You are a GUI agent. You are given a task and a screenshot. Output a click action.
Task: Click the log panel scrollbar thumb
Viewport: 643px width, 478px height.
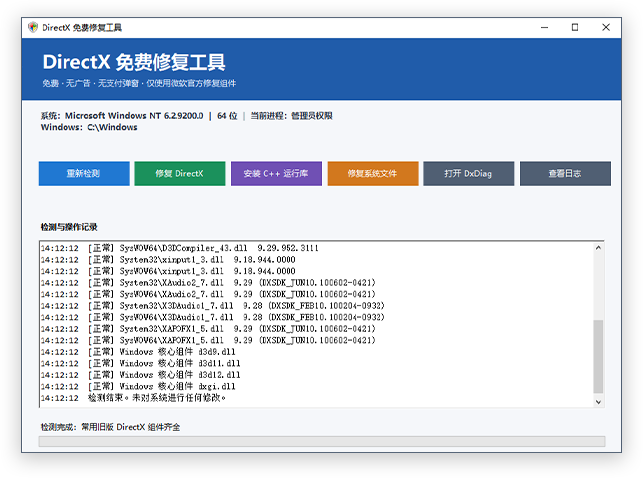coord(598,357)
